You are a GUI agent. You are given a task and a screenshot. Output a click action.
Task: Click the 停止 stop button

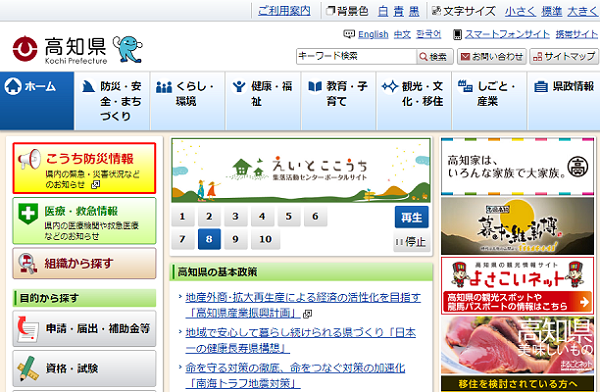pyautogui.click(x=412, y=242)
